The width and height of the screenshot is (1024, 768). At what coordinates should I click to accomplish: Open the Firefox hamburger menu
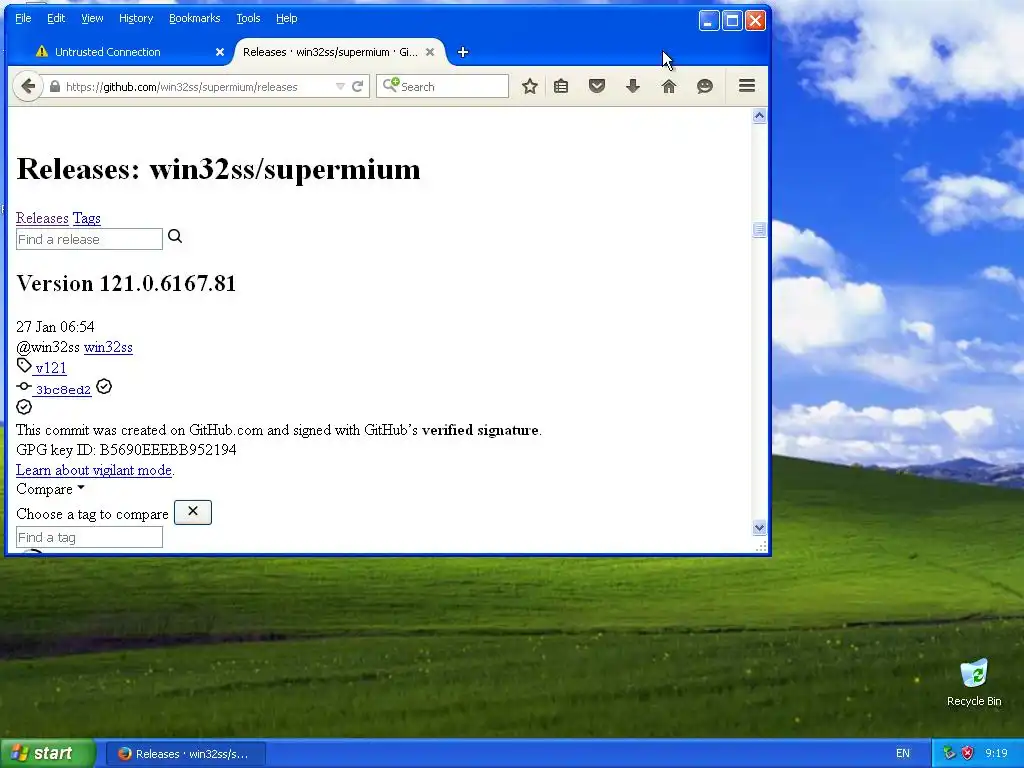point(747,86)
